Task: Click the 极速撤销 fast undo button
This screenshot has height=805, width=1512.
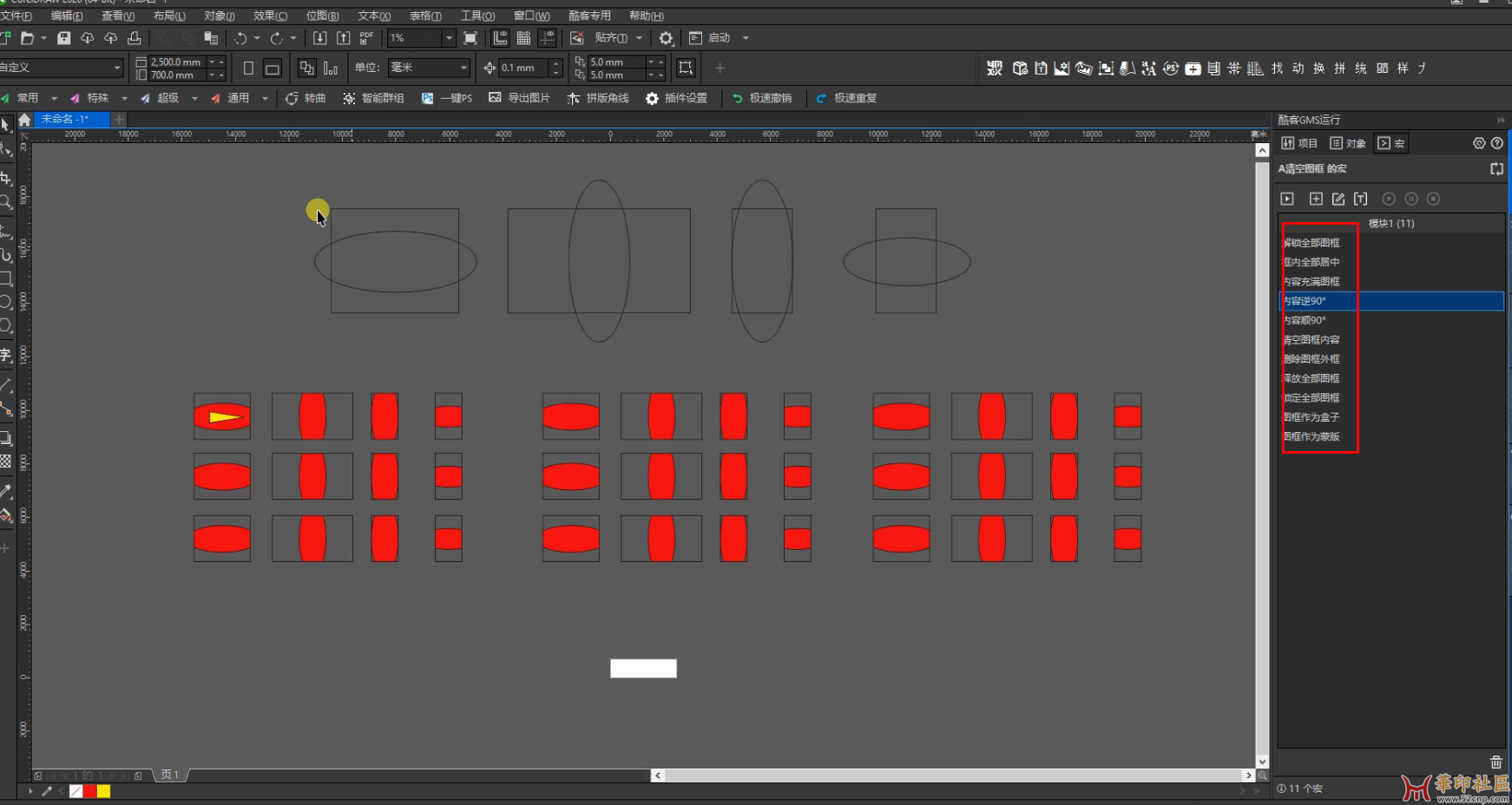Action: (762, 99)
